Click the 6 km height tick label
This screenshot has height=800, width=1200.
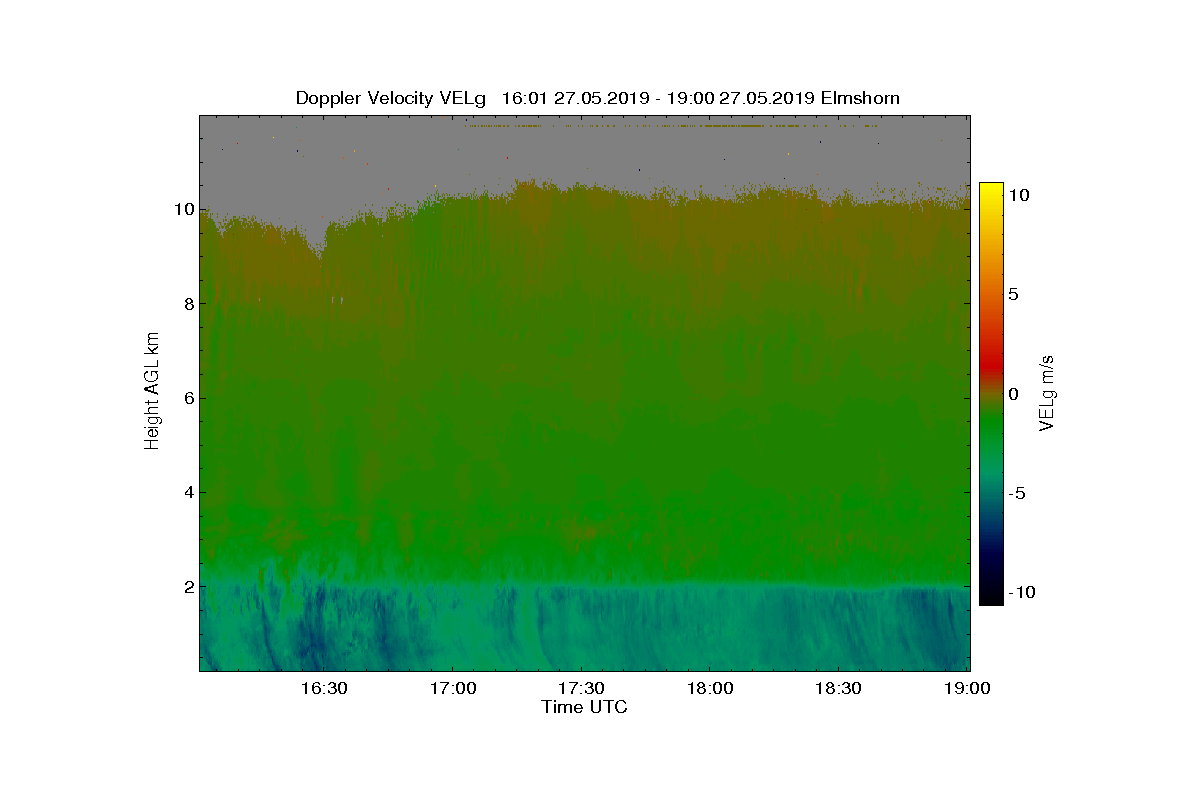tap(188, 398)
